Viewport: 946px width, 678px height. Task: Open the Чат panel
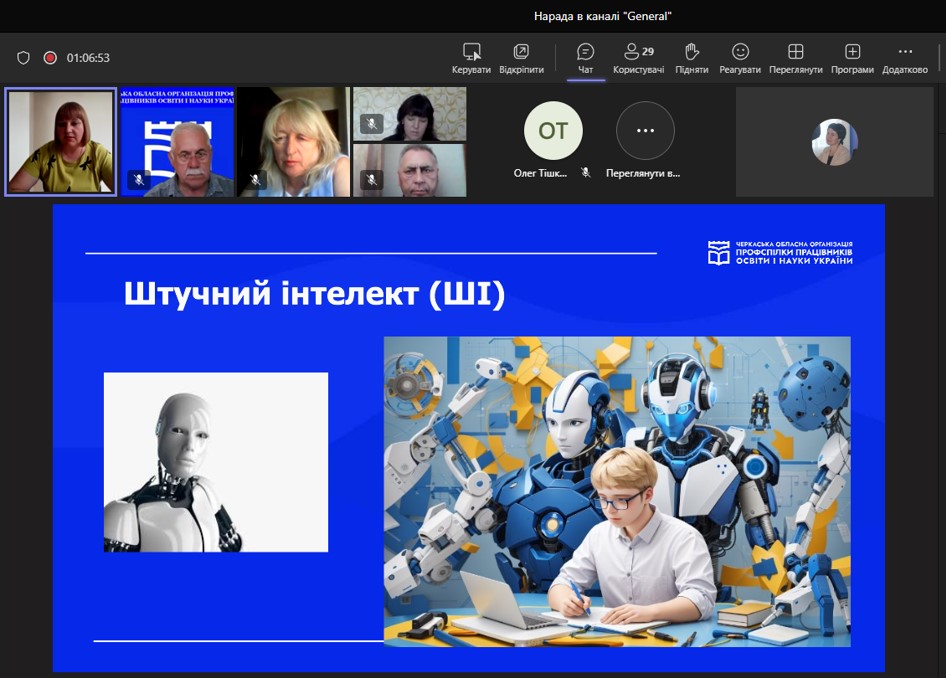coord(586,52)
